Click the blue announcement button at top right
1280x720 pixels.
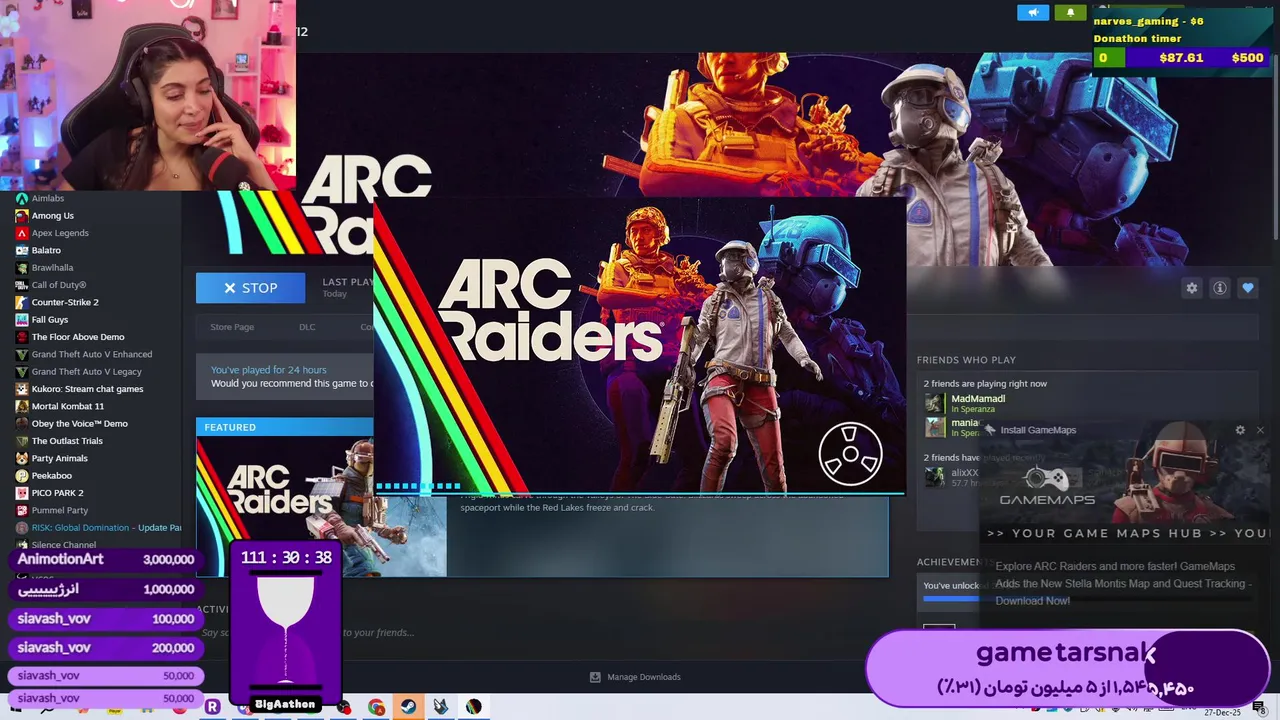pos(1033,13)
